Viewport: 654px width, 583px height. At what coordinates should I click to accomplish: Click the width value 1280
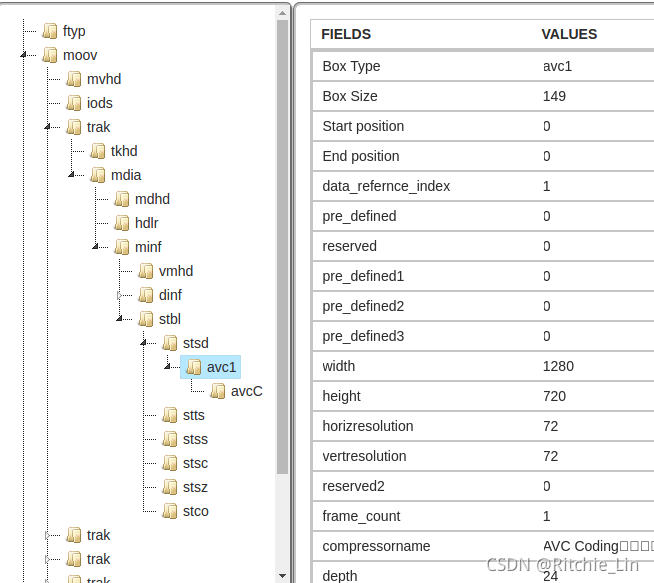click(x=558, y=366)
